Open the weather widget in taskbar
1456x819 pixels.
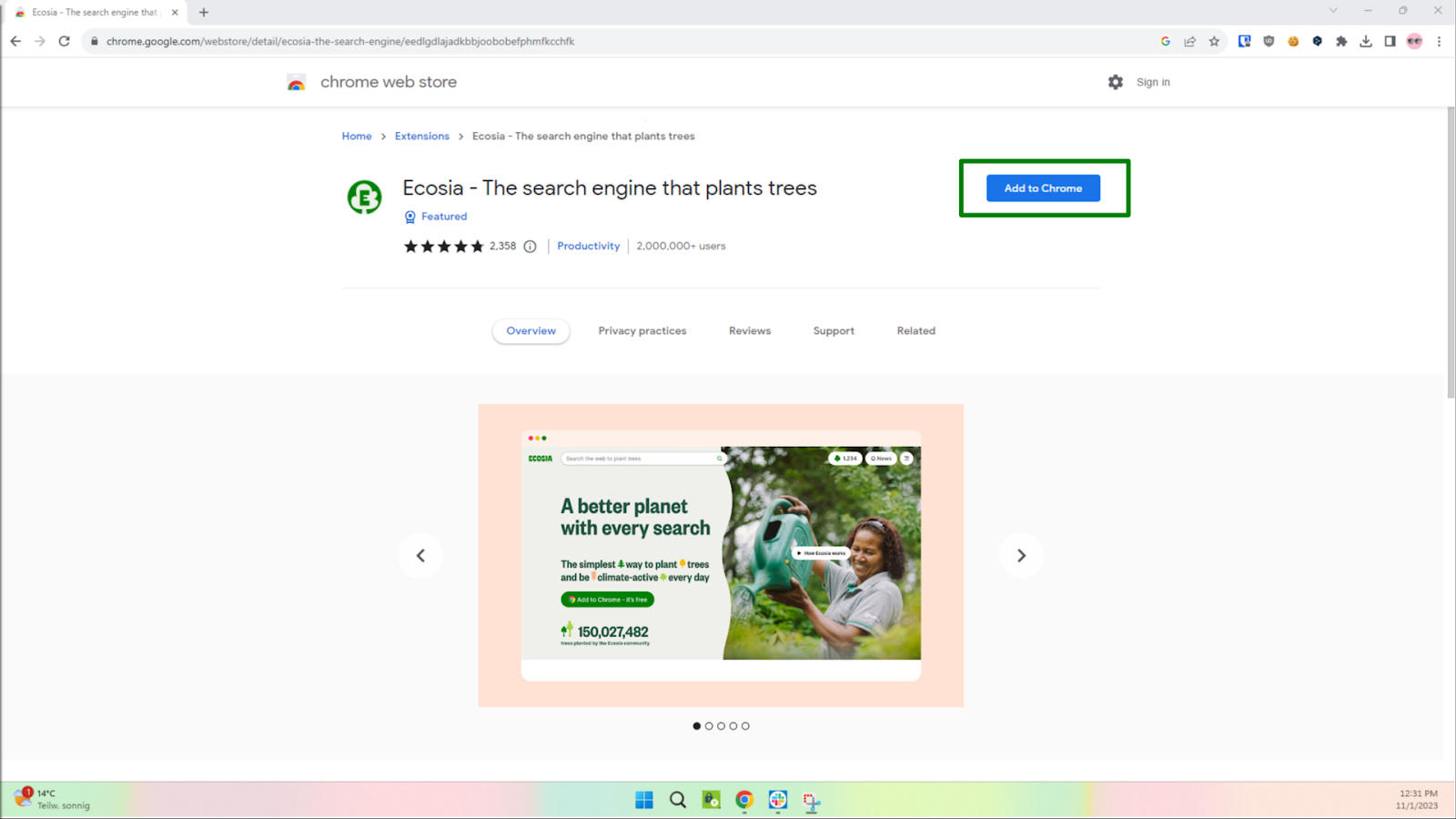coord(52,799)
